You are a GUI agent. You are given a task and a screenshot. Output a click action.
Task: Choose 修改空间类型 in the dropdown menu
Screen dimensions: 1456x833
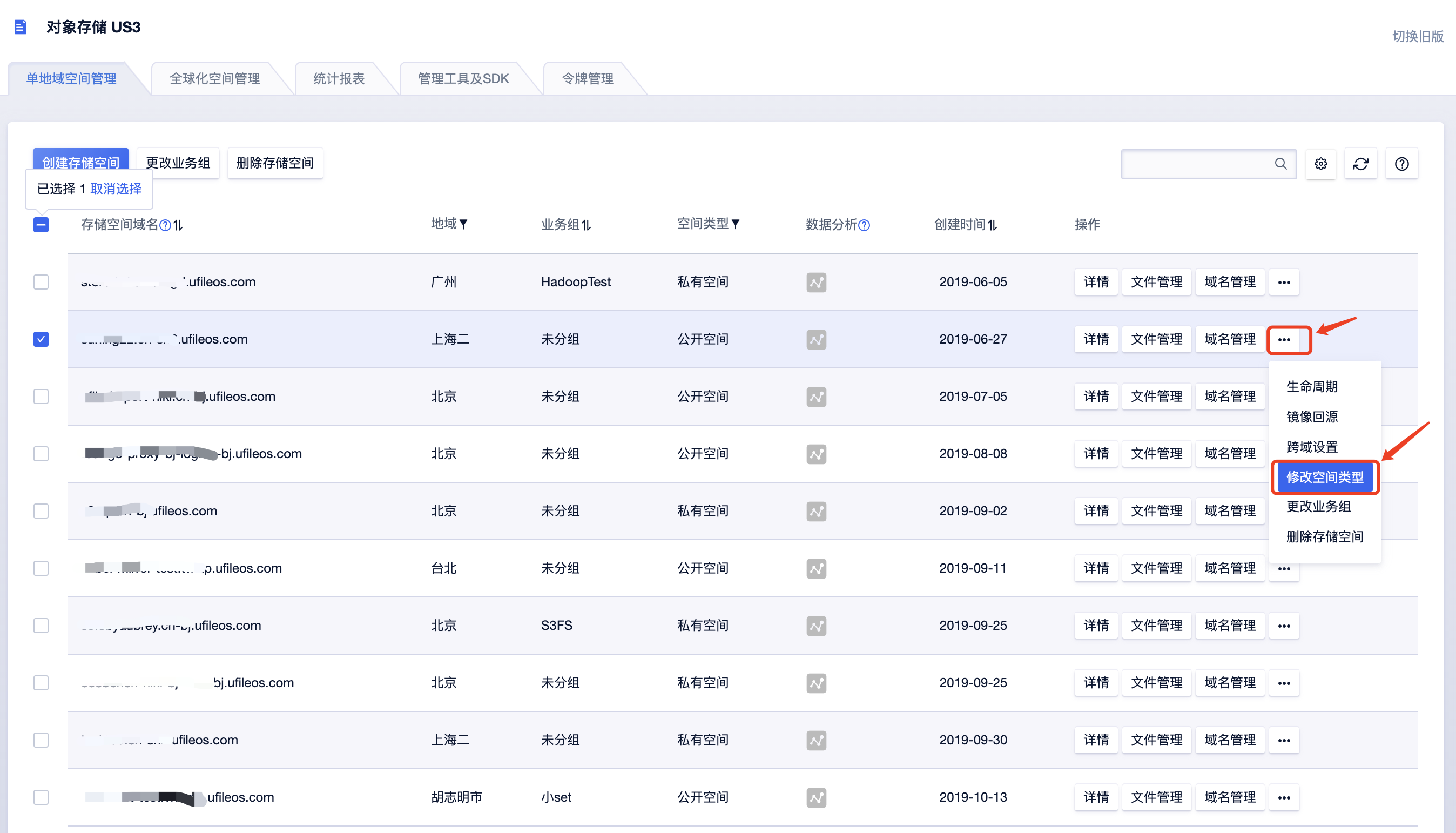(x=1324, y=477)
